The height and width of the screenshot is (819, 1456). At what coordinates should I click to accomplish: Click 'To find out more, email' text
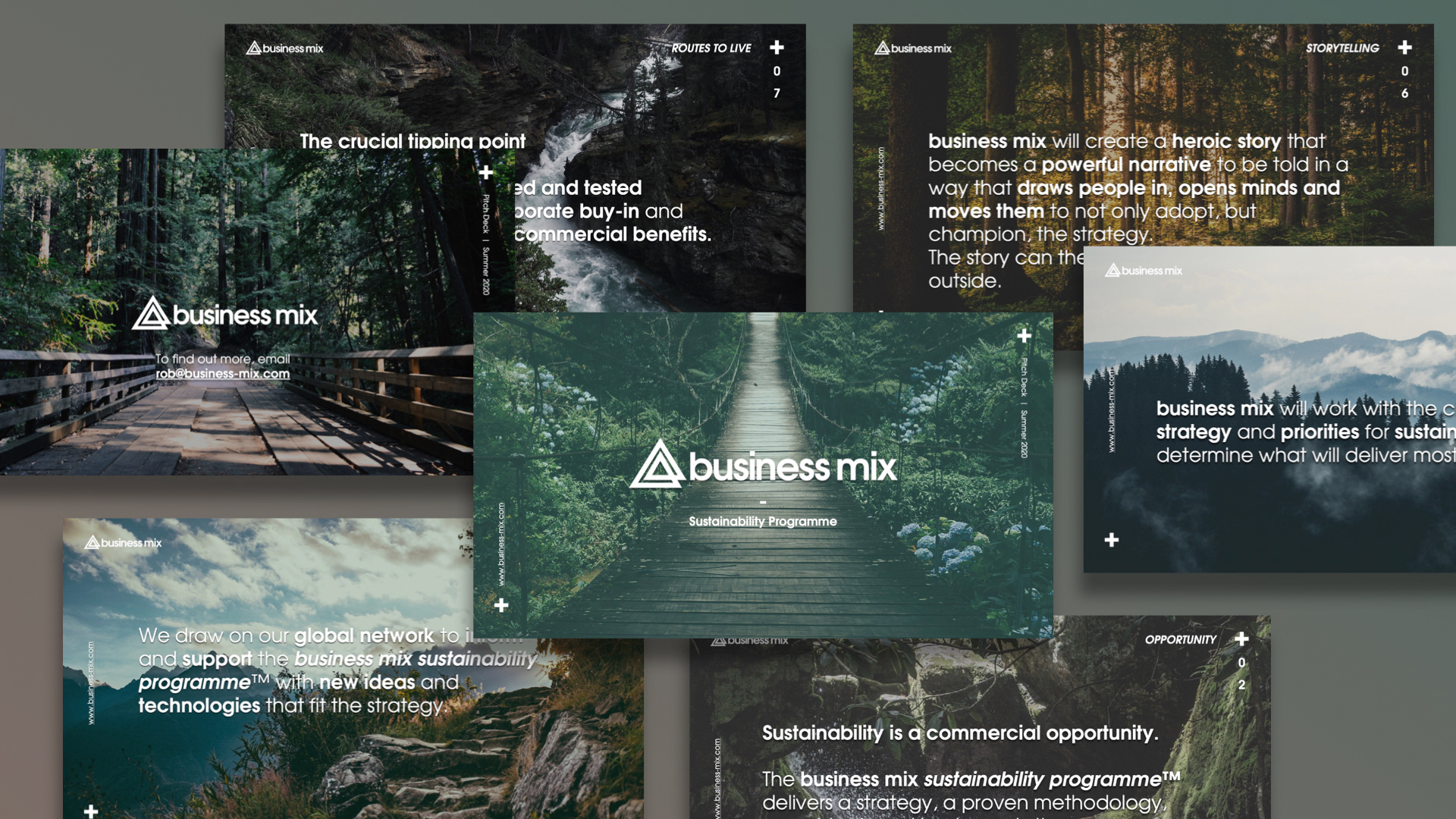[223, 359]
